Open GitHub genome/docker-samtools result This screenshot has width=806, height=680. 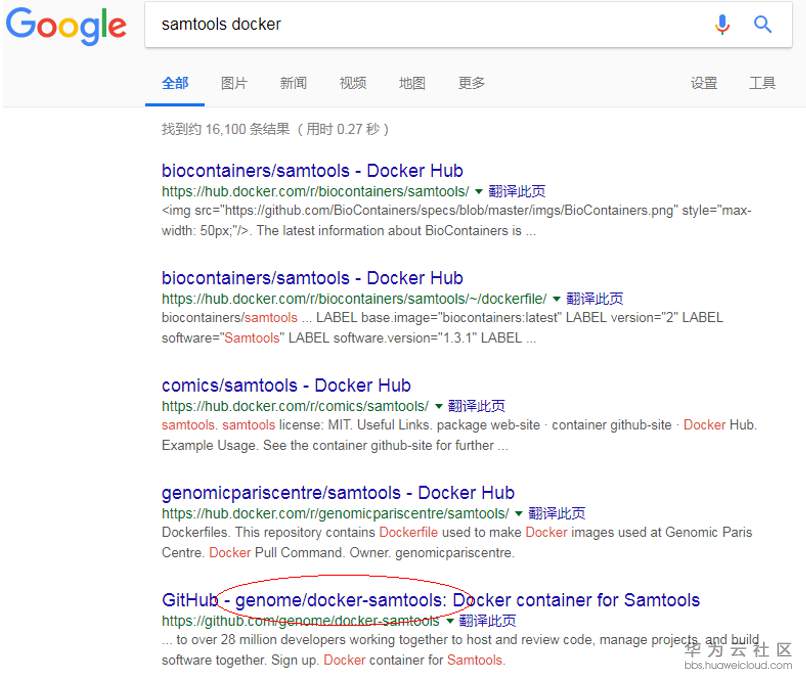click(x=431, y=600)
